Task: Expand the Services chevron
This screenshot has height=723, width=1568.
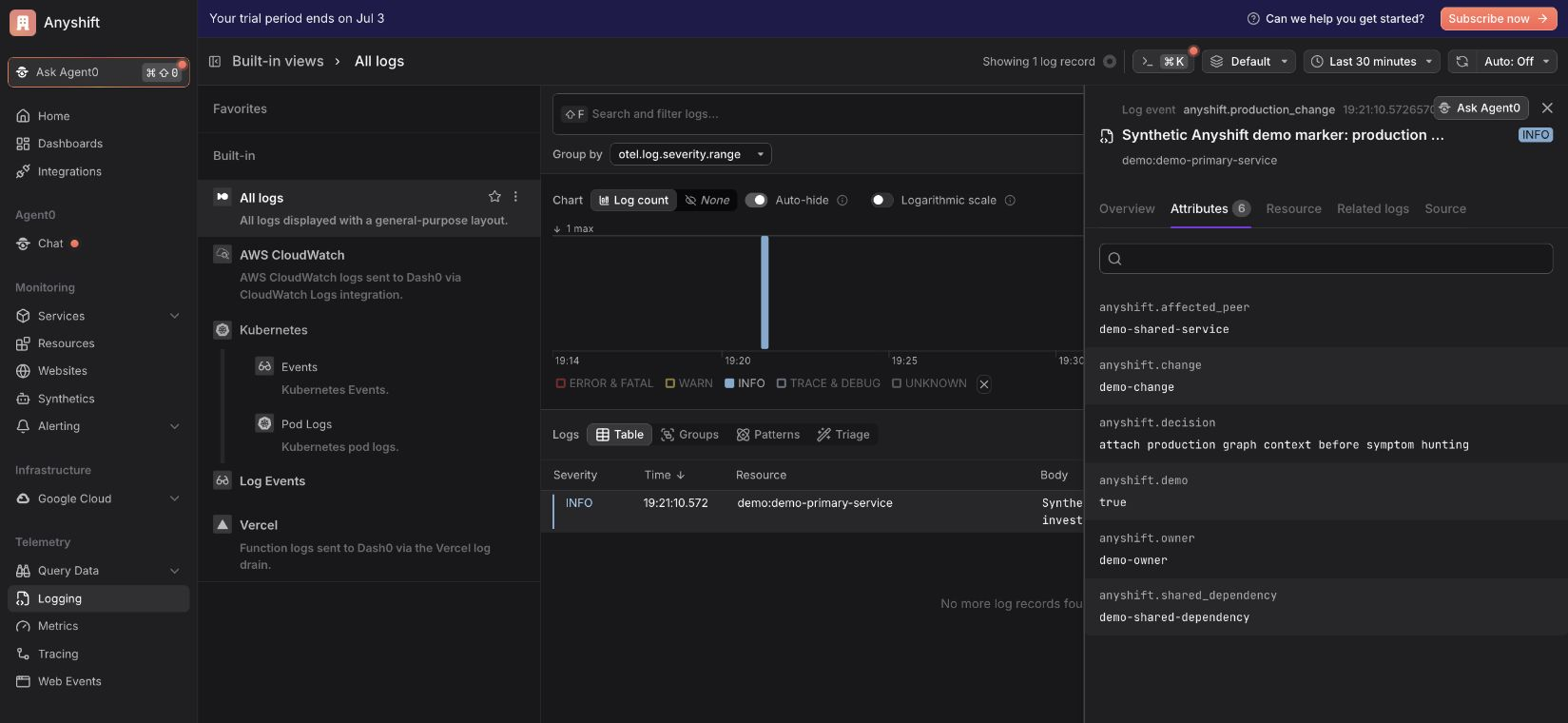Action: pos(175,316)
